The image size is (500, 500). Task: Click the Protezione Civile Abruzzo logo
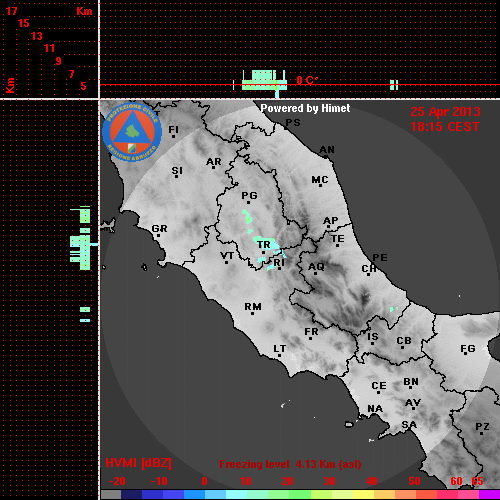coord(132,132)
